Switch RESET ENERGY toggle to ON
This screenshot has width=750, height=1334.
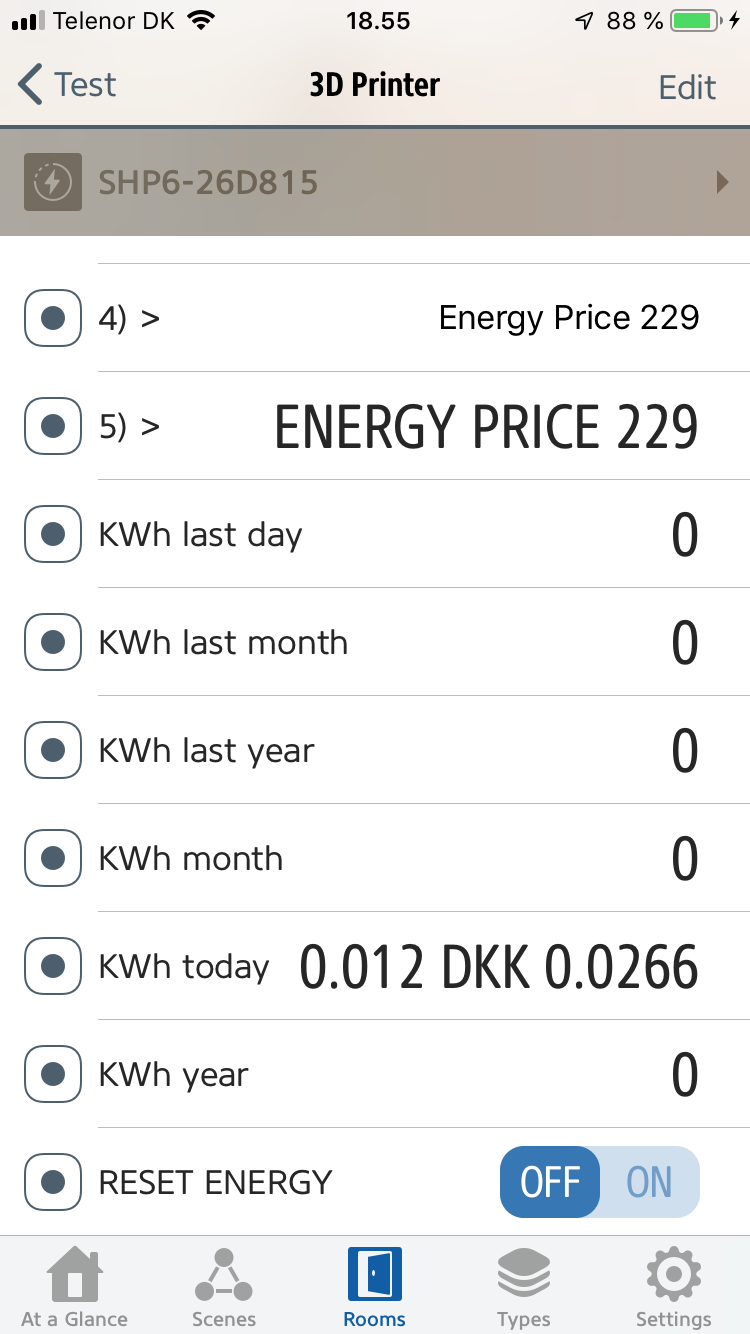[x=649, y=1182]
